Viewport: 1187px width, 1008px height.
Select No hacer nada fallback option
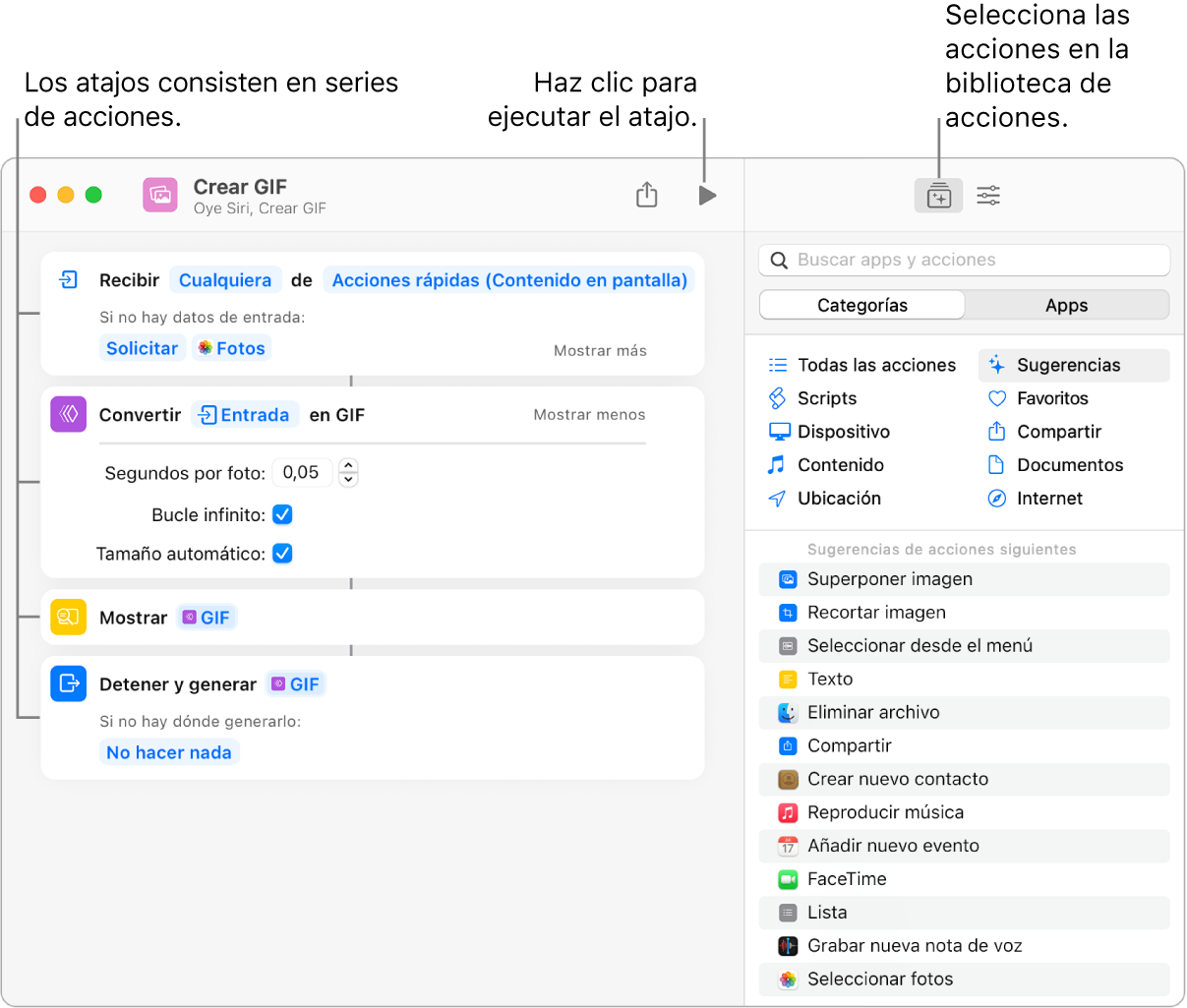(x=169, y=752)
